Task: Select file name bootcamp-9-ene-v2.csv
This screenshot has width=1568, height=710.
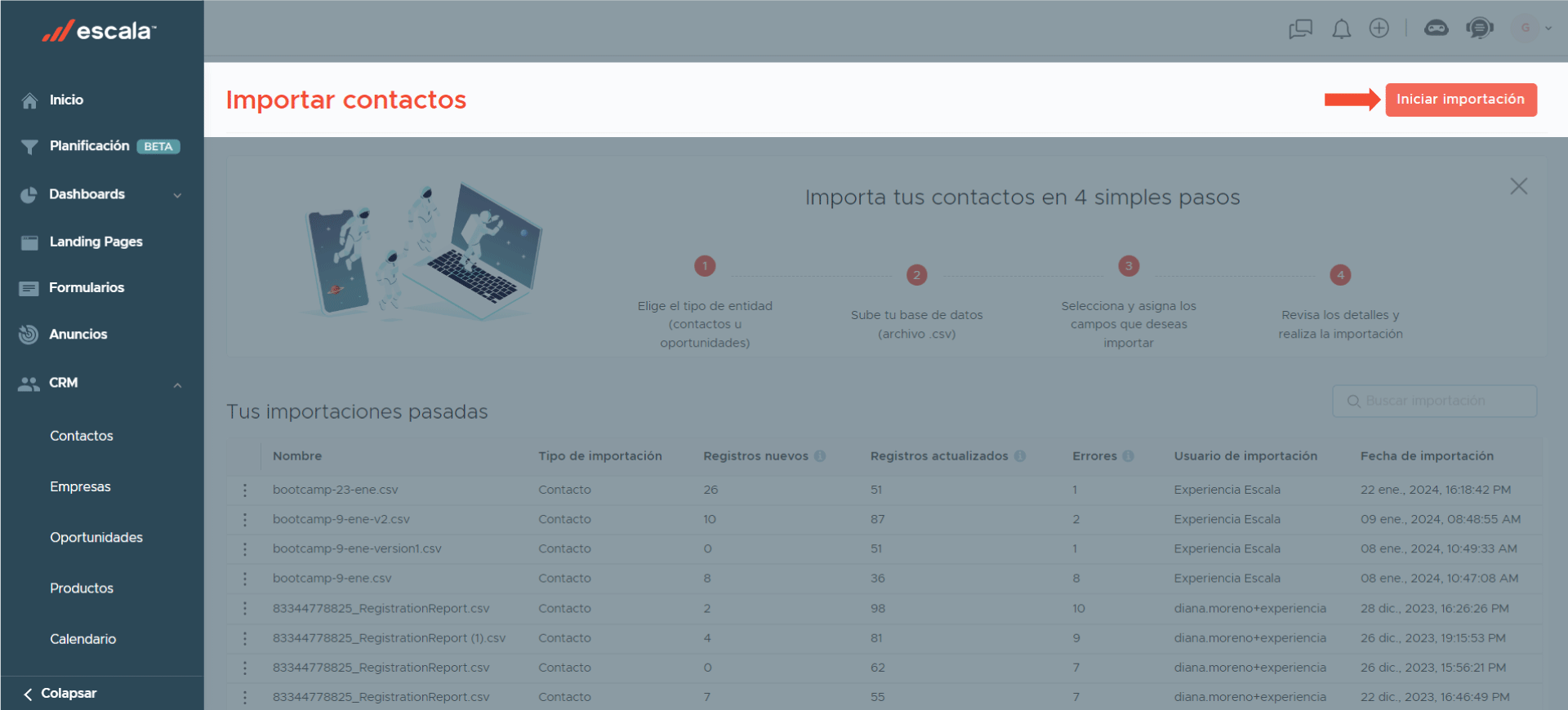Action: pos(341,519)
